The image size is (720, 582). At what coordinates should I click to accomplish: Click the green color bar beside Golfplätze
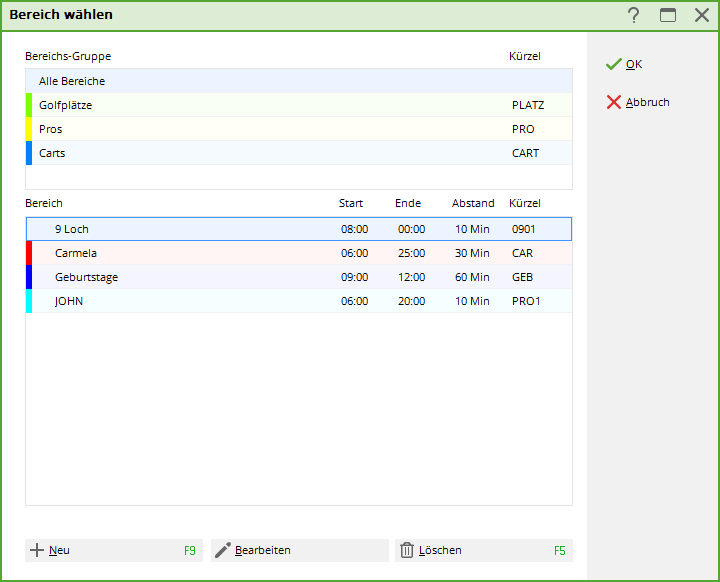click(x=29, y=105)
